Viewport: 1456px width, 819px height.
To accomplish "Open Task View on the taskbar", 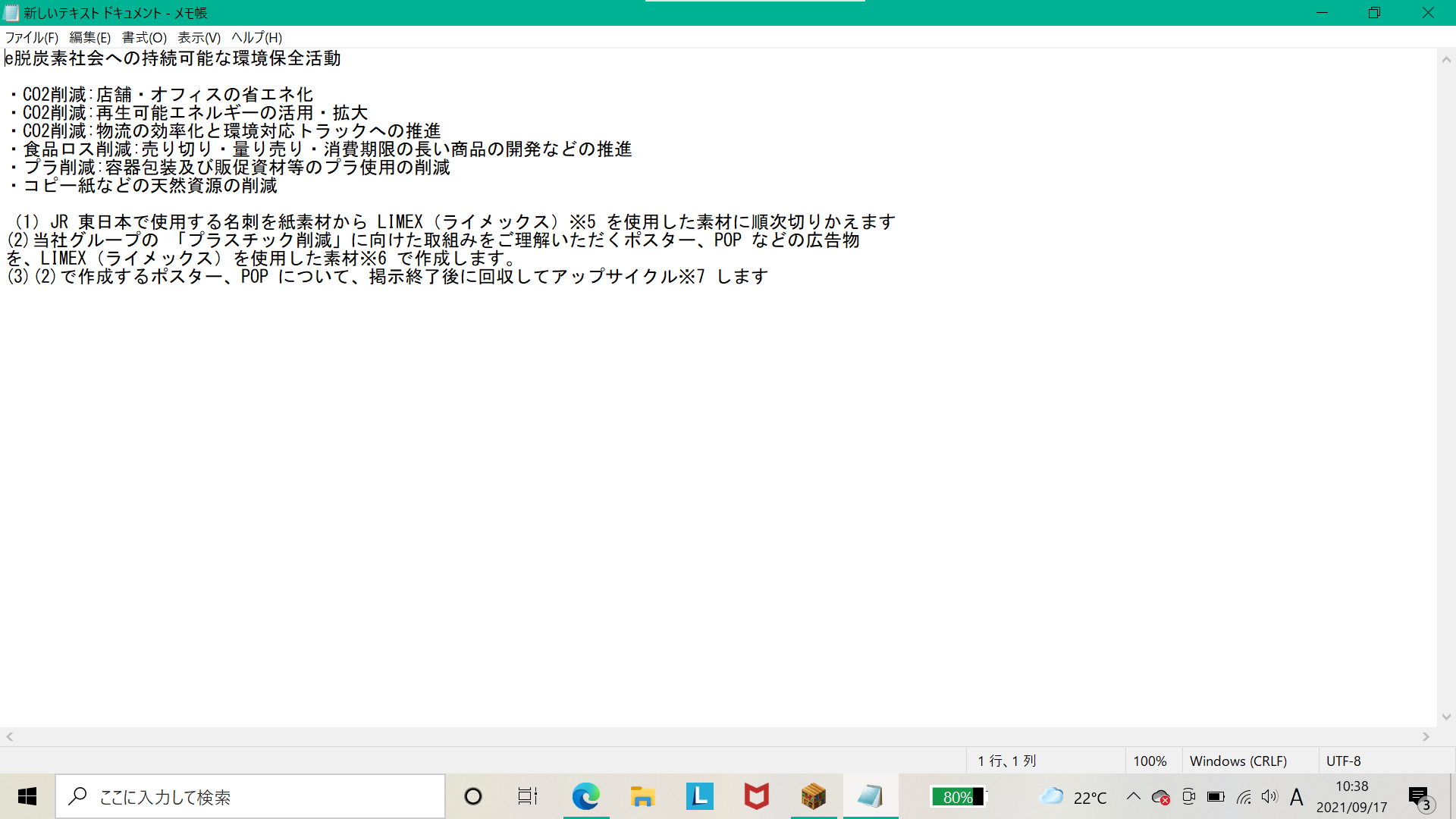I will [x=528, y=796].
